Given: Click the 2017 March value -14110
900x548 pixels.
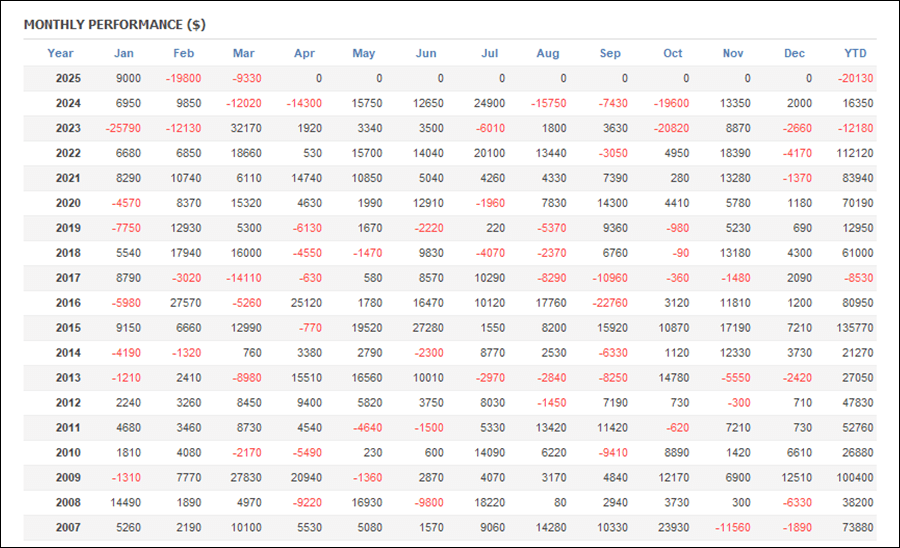Looking at the screenshot, I should point(244,278).
